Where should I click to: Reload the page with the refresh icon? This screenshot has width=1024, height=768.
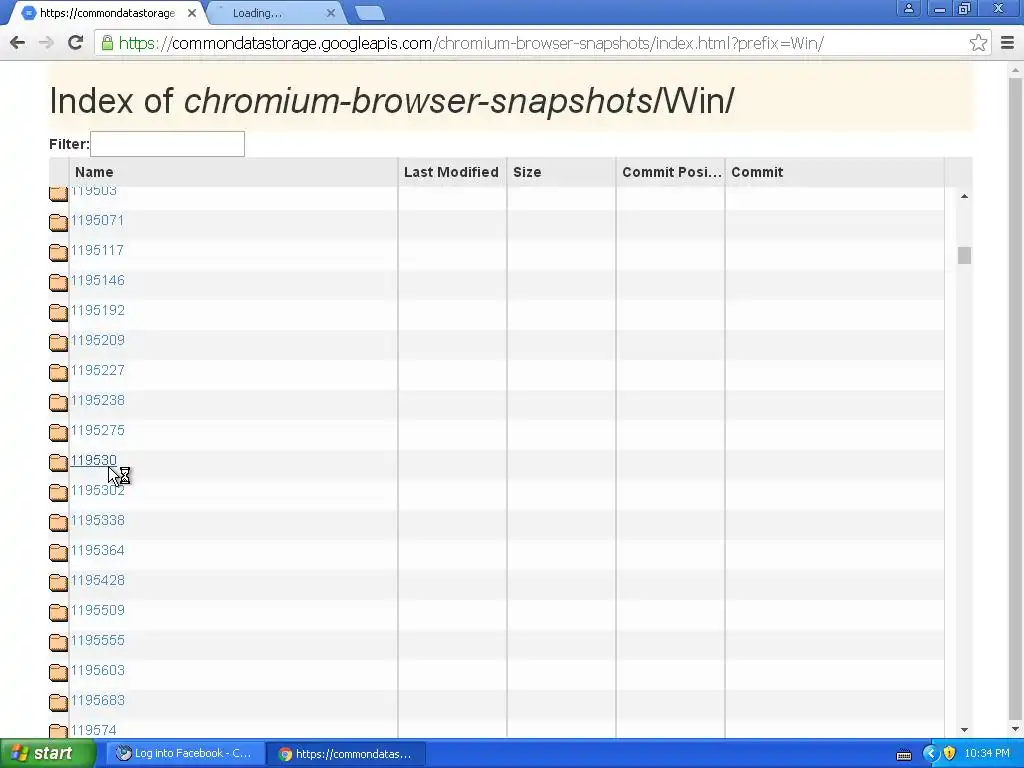pos(76,42)
